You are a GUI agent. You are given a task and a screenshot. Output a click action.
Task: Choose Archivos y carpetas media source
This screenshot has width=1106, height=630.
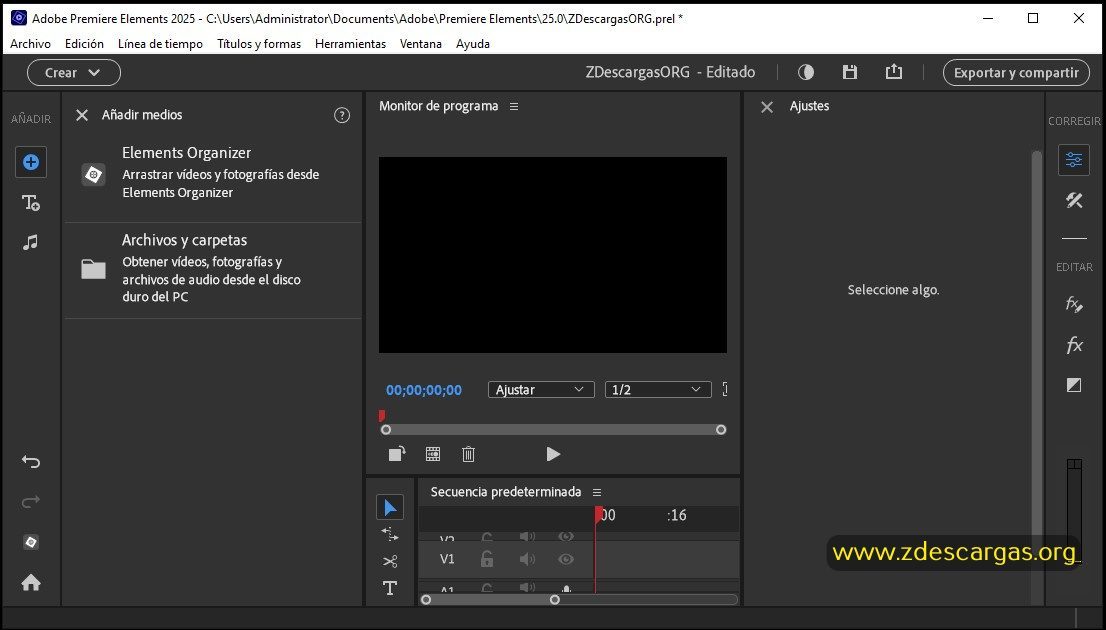[213, 269]
